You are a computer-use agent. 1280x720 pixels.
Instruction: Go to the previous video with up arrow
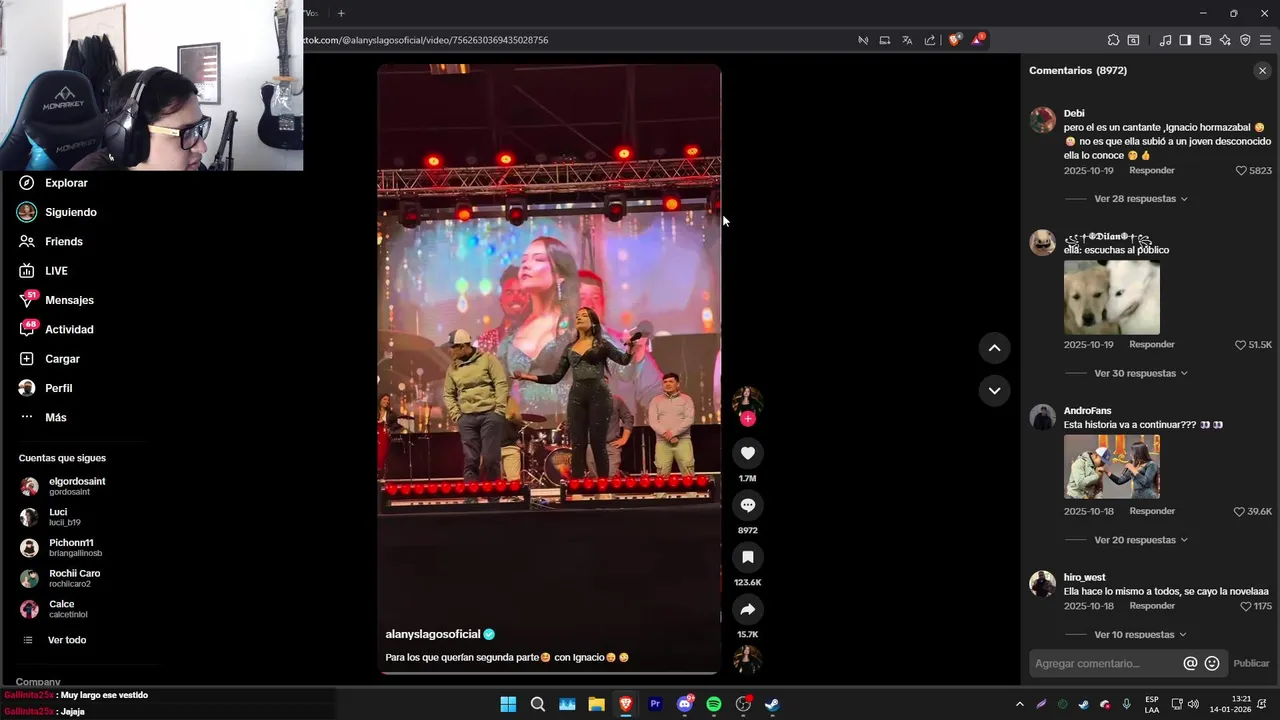point(994,348)
